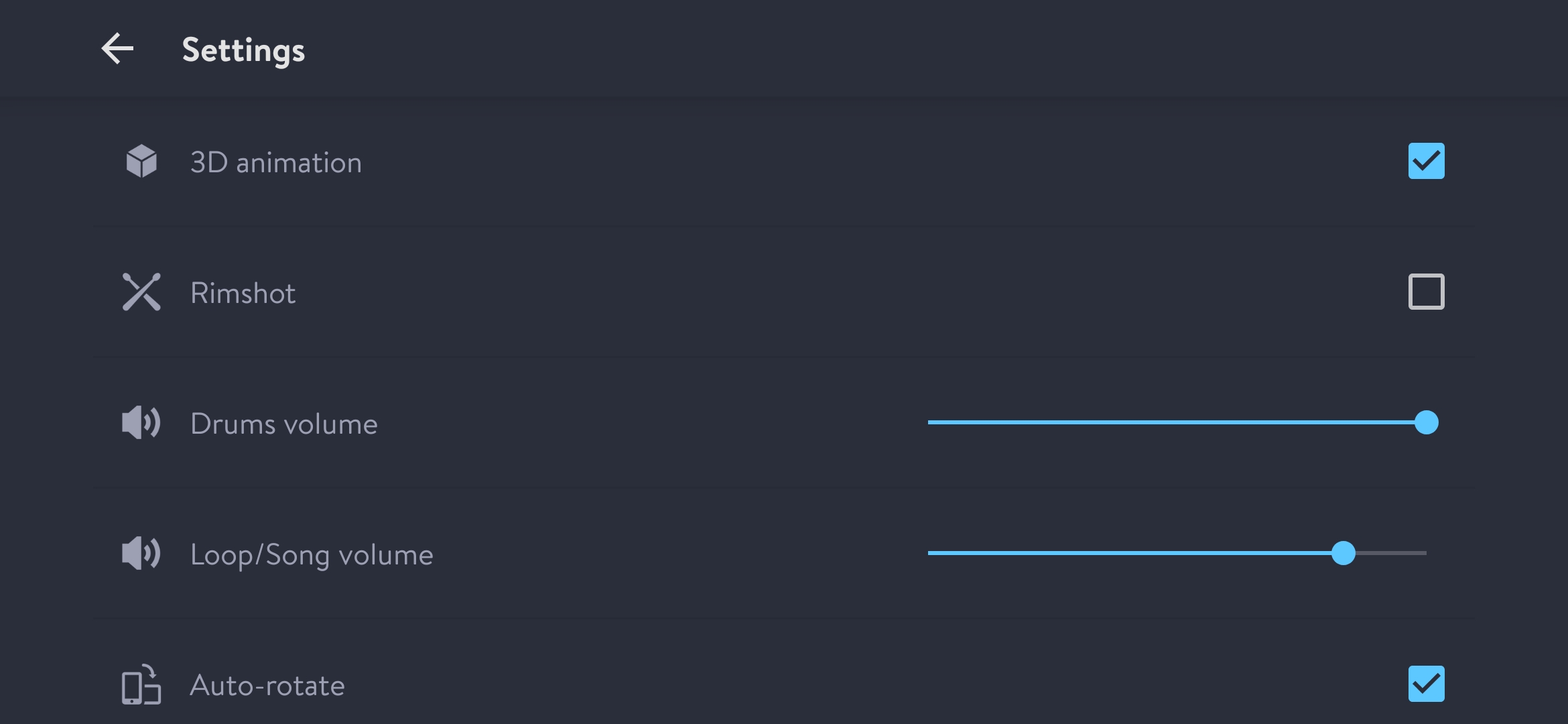Click the start of the Loop/Song volume track
The width and height of the screenshot is (1568, 724).
point(931,553)
